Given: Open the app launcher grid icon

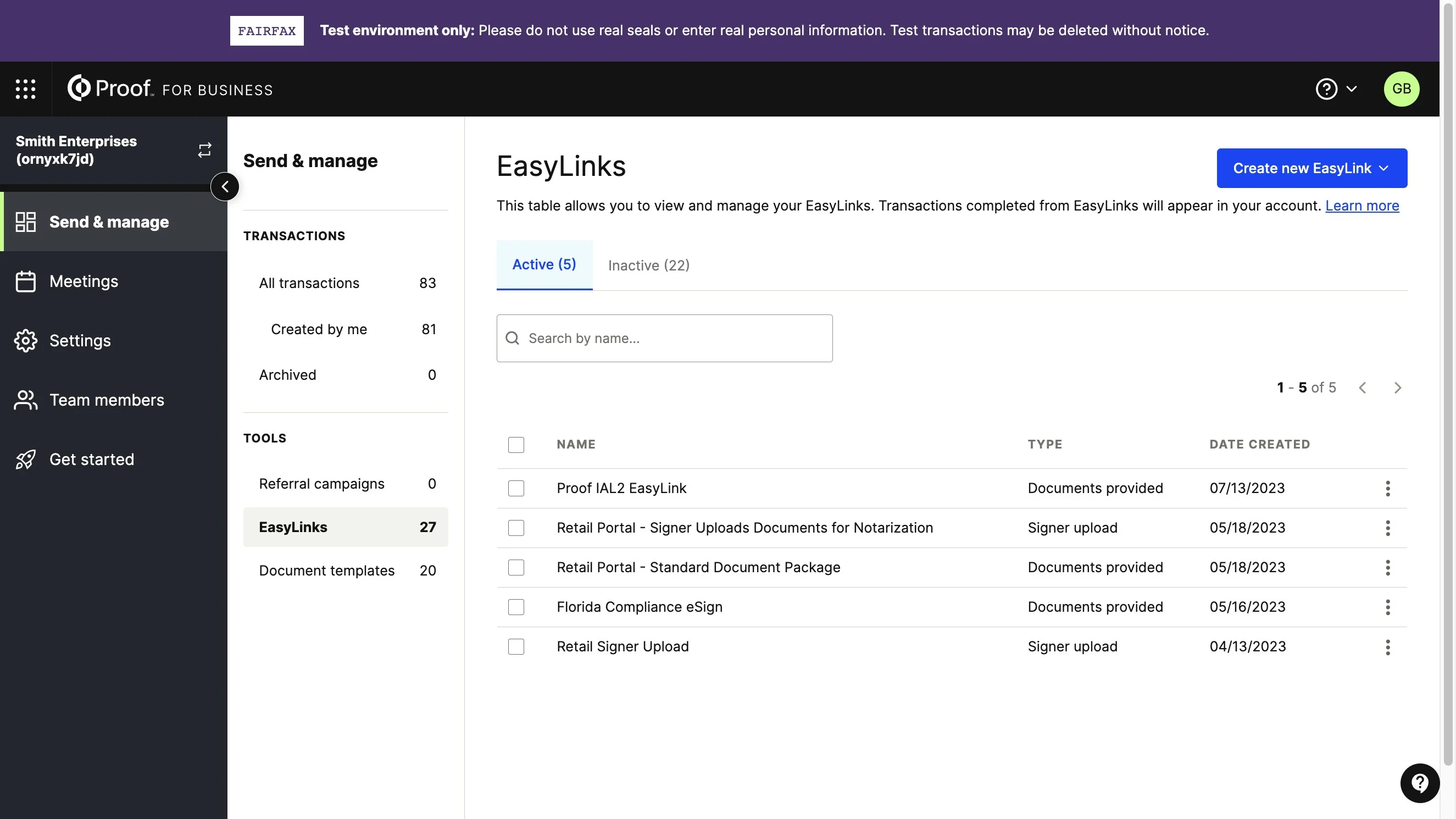Looking at the screenshot, I should 25,89.
